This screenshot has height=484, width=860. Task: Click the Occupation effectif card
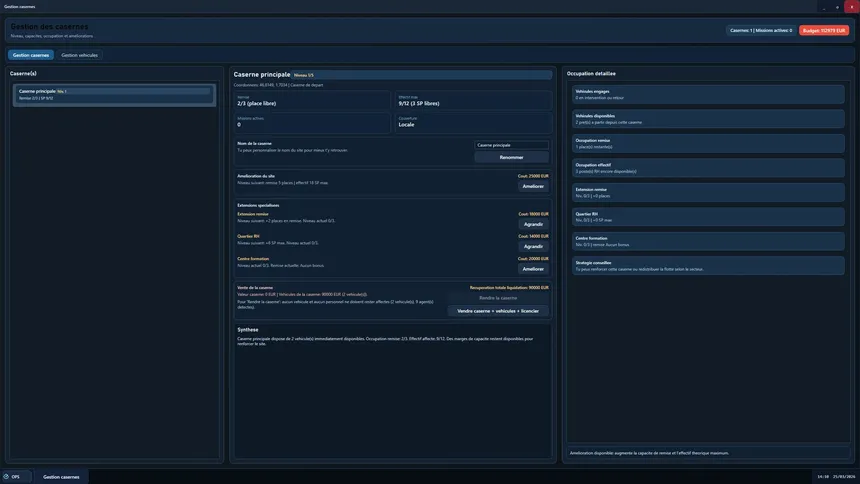click(x=708, y=168)
